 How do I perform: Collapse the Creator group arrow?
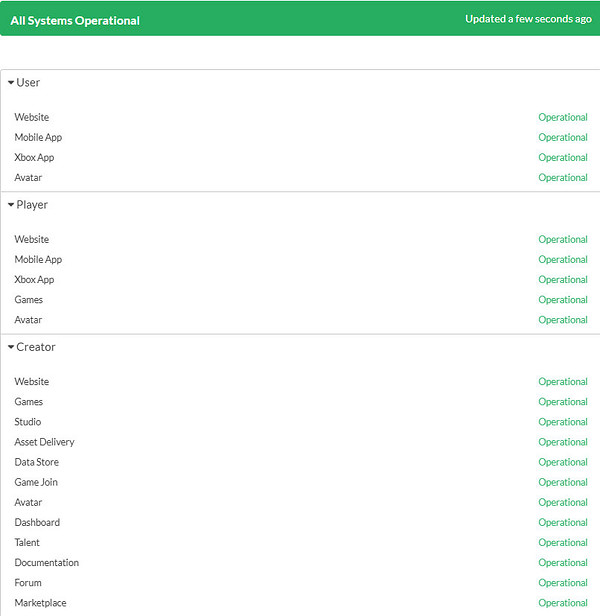pyautogui.click(x=11, y=347)
